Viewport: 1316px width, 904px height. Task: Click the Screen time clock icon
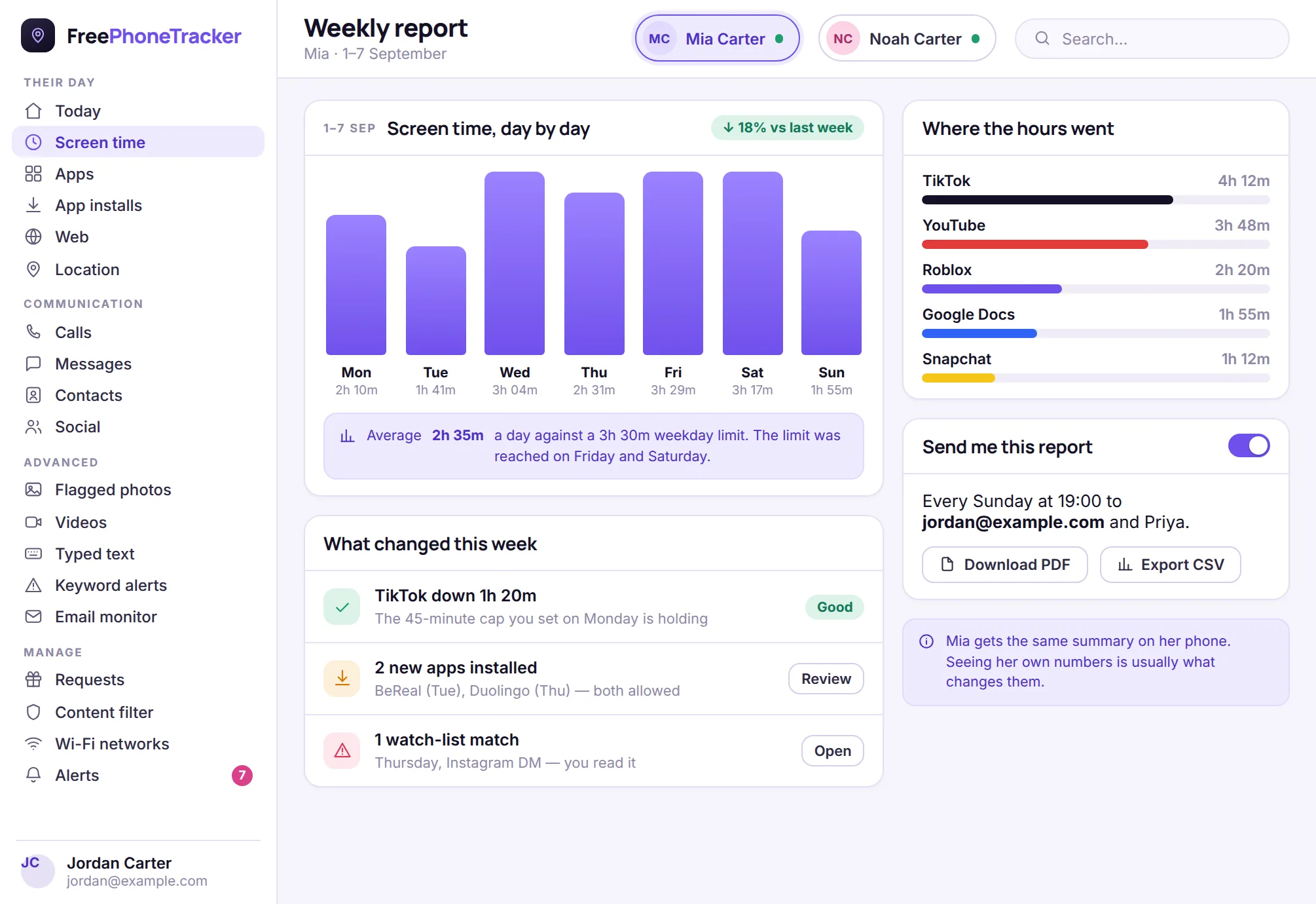click(33, 142)
